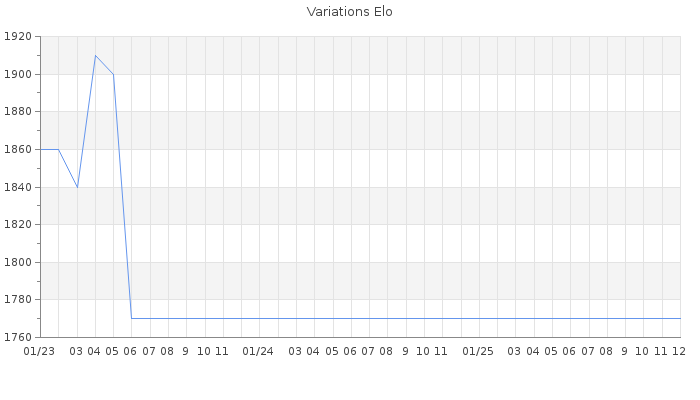The height and width of the screenshot is (400, 700).
Task: Click the 1760 y-axis label
Action: (x=18, y=337)
